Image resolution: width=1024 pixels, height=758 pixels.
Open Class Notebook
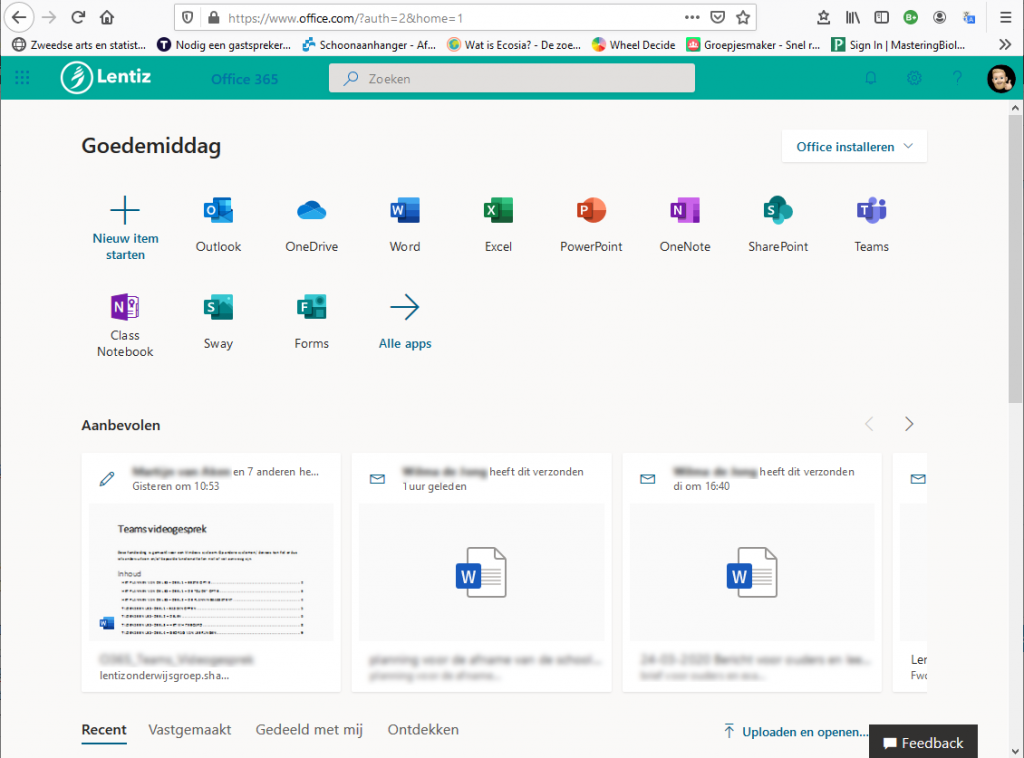[x=125, y=325]
